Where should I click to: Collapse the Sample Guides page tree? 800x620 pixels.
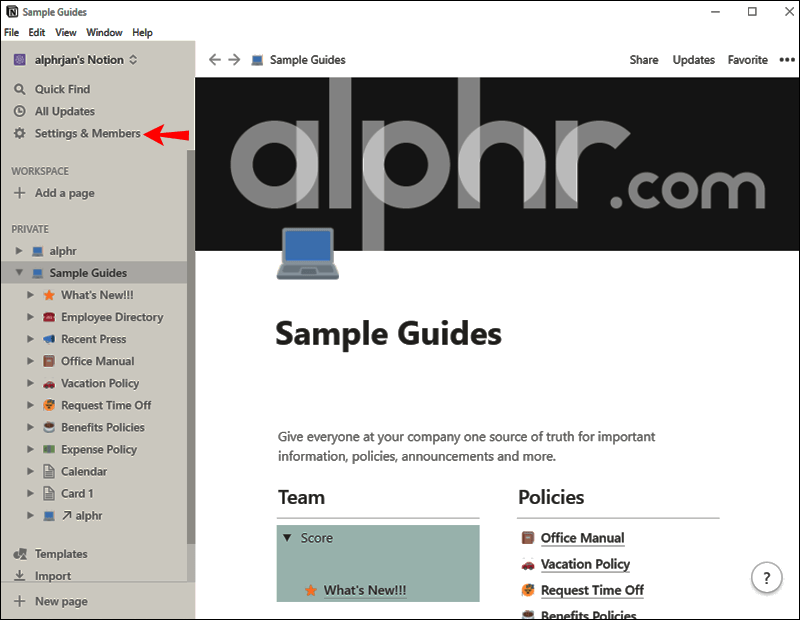(x=19, y=272)
